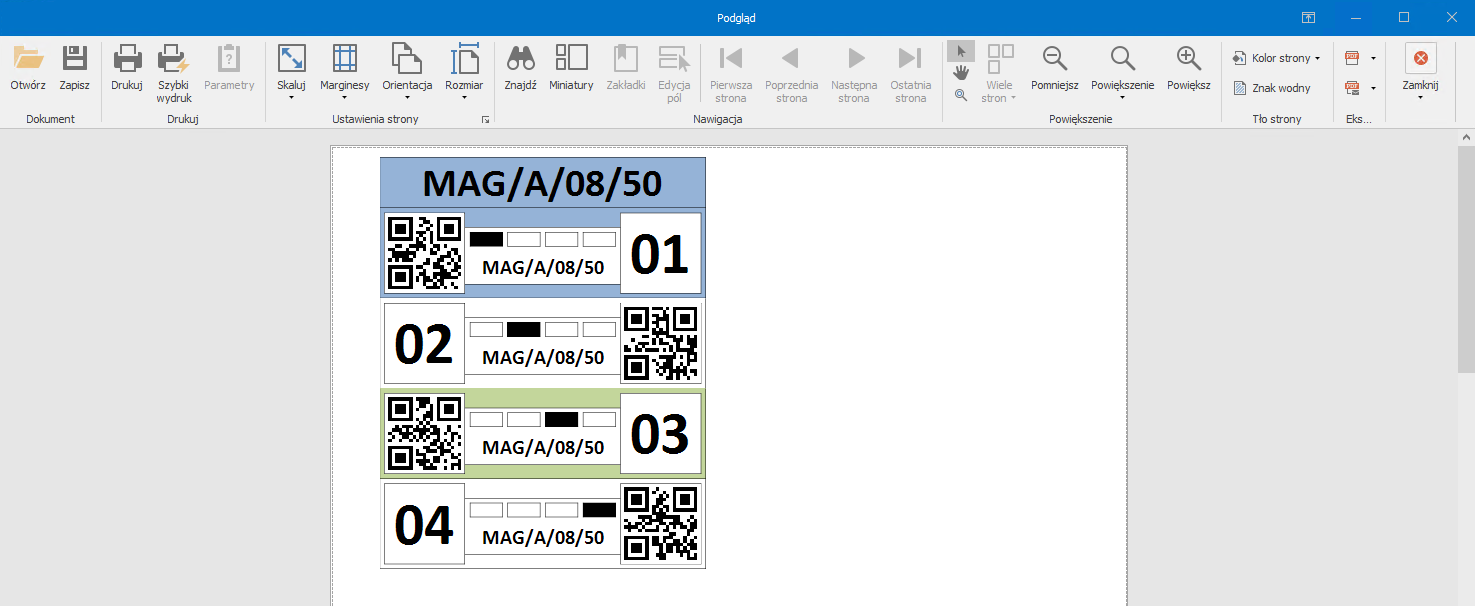Activate Edycja pól field editing
The image size is (1475, 606).
(674, 74)
